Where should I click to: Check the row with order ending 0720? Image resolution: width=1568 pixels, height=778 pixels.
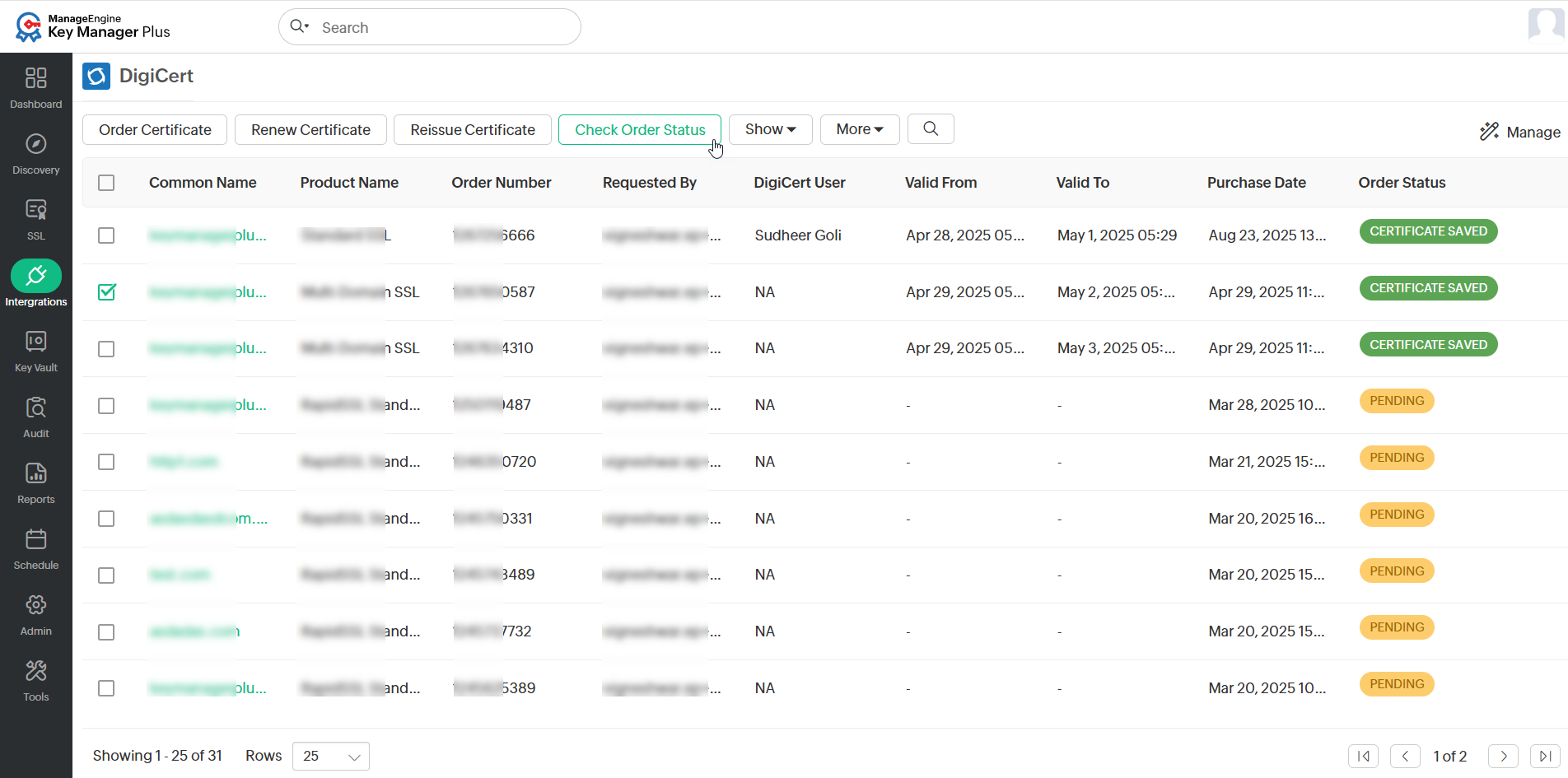[x=106, y=462]
